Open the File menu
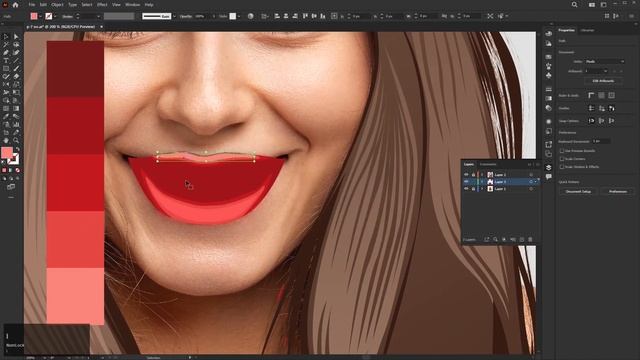640x360 pixels. point(31,5)
